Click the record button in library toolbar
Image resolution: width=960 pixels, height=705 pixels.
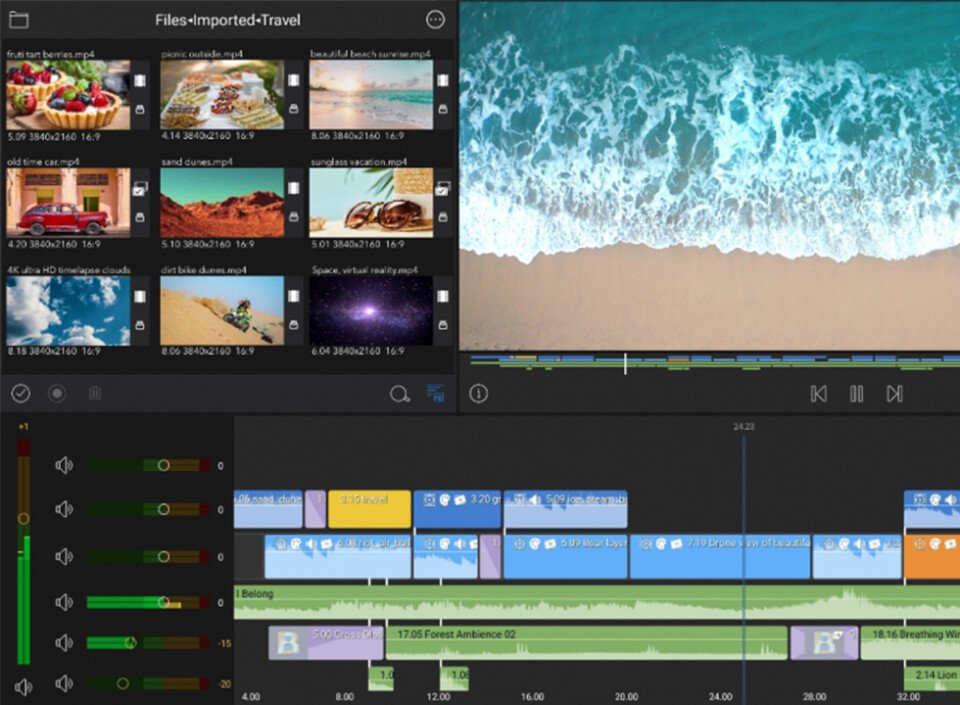click(x=57, y=393)
